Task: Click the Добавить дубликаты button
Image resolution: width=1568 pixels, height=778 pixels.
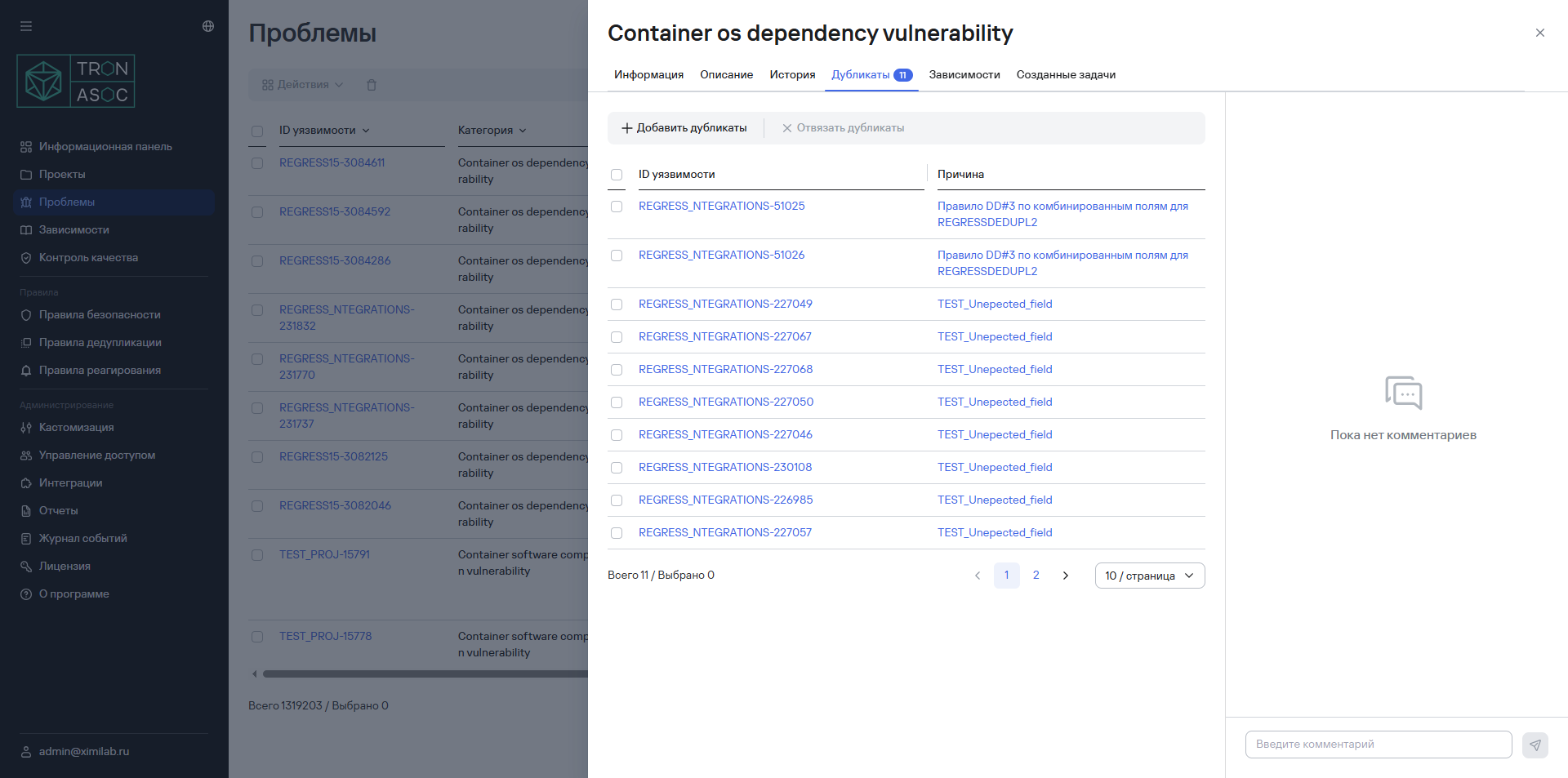Action: coord(684,128)
